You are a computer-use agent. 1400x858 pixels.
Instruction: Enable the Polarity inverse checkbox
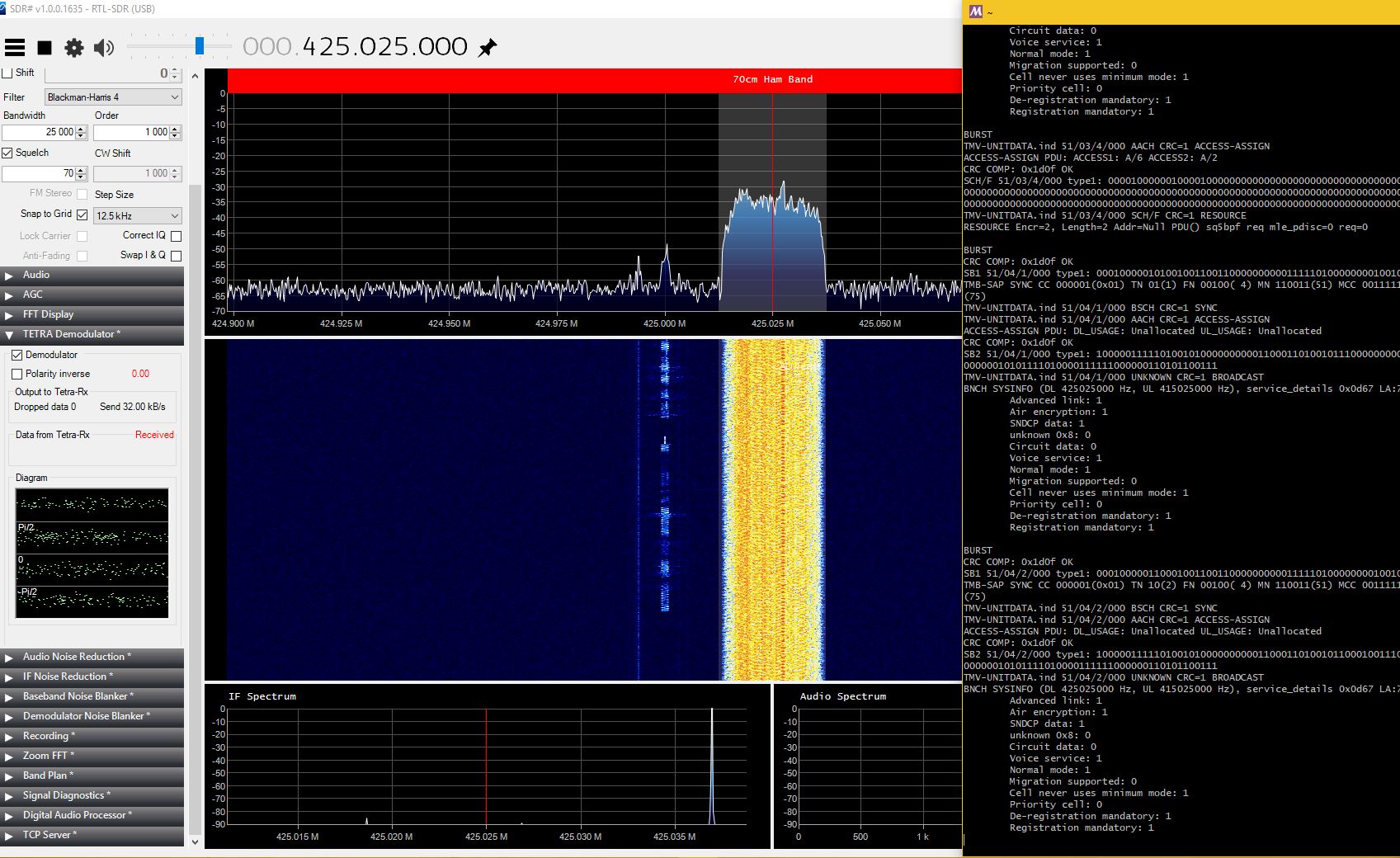(x=16, y=374)
